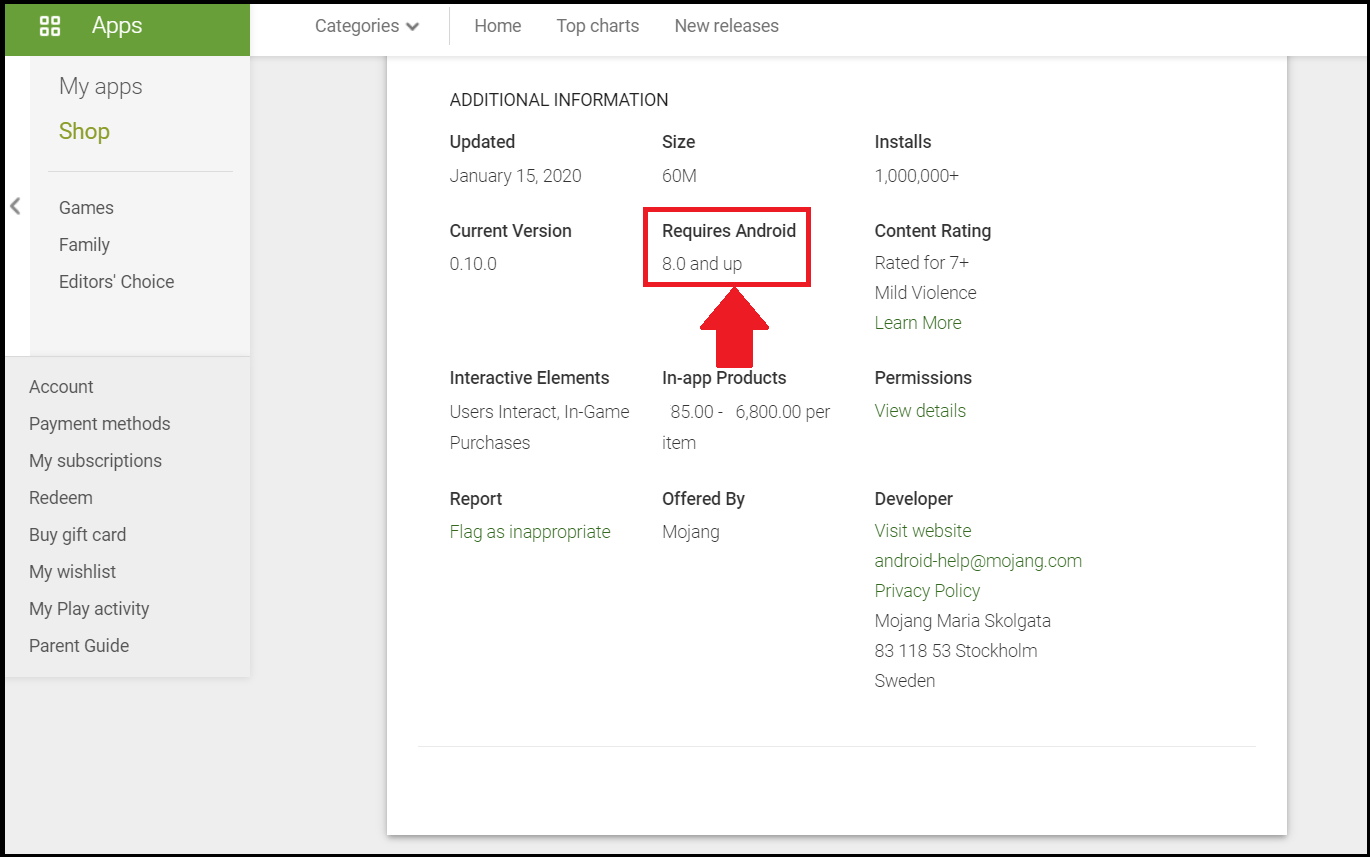The width and height of the screenshot is (1370, 857).
Task: Open My wishlist
Action: tap(72, 572)
